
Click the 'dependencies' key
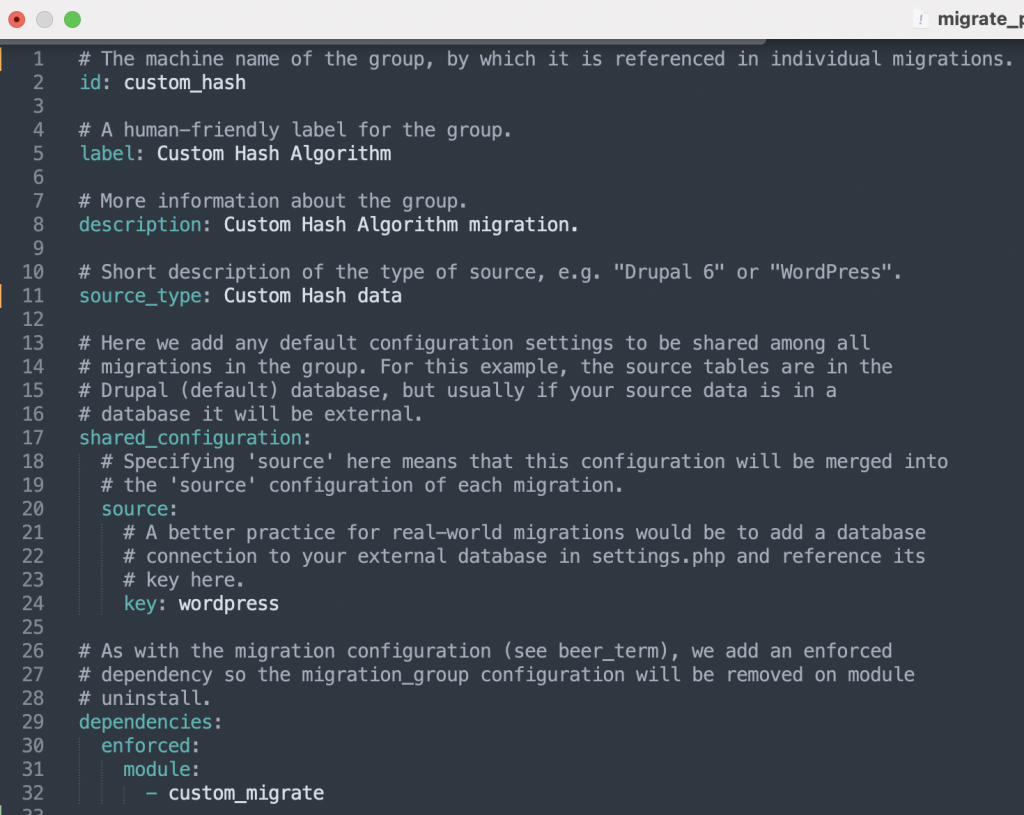146,721
